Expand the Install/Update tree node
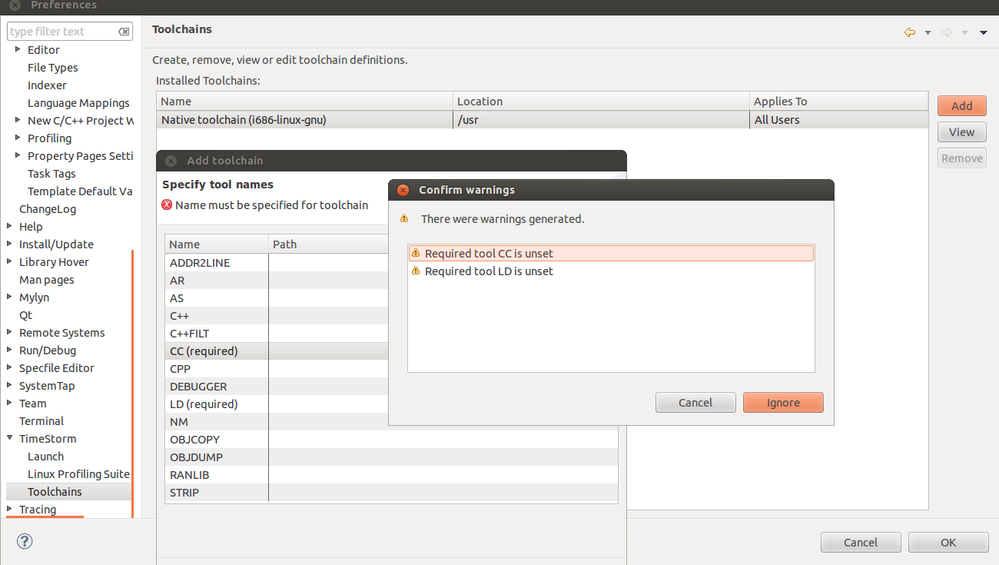Image resolution: width=999 pixels, height=565 pixels. click(10, 243)
